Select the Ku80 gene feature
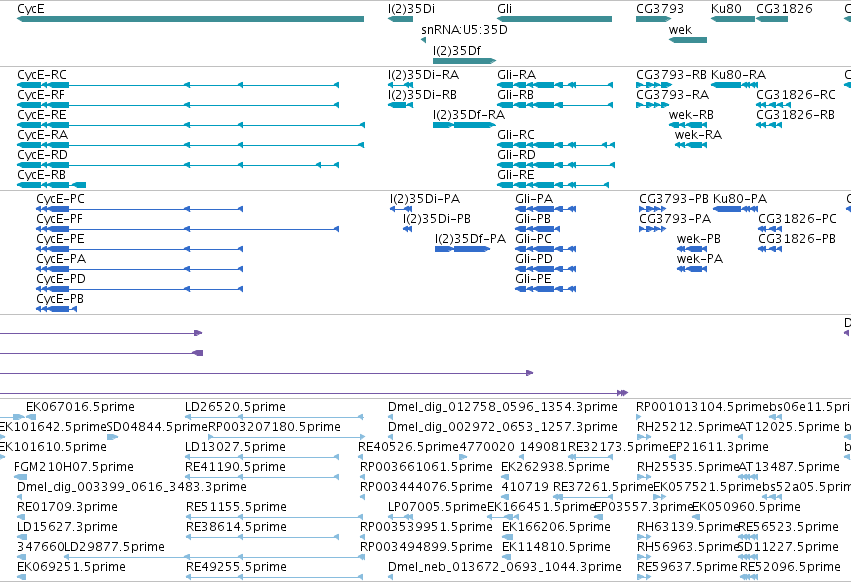 [733, 19]
